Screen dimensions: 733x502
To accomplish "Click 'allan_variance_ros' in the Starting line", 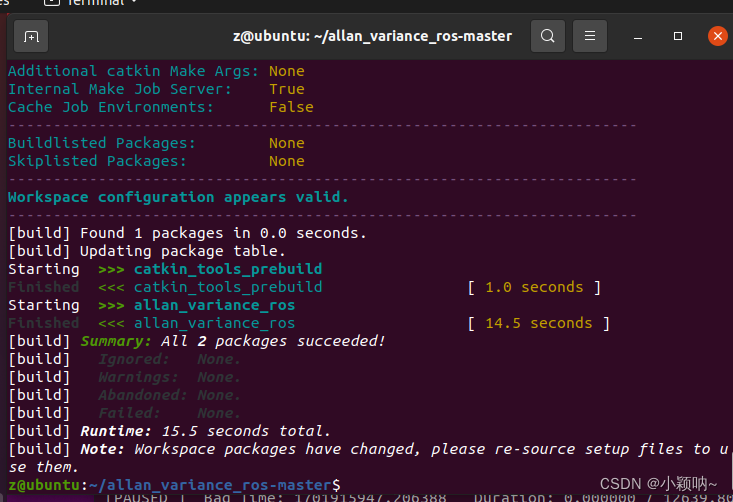I will tap(215, 305).
